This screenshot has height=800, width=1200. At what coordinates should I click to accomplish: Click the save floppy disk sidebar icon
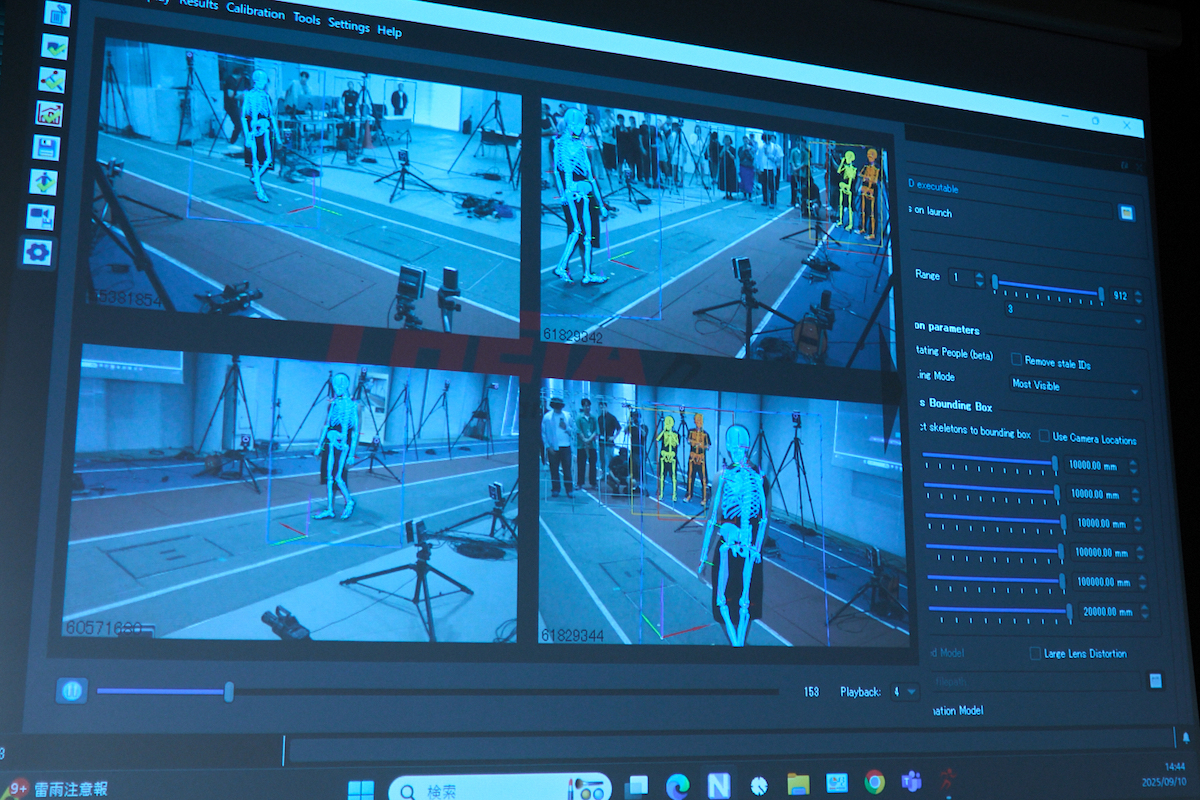[x=46, y=148]
